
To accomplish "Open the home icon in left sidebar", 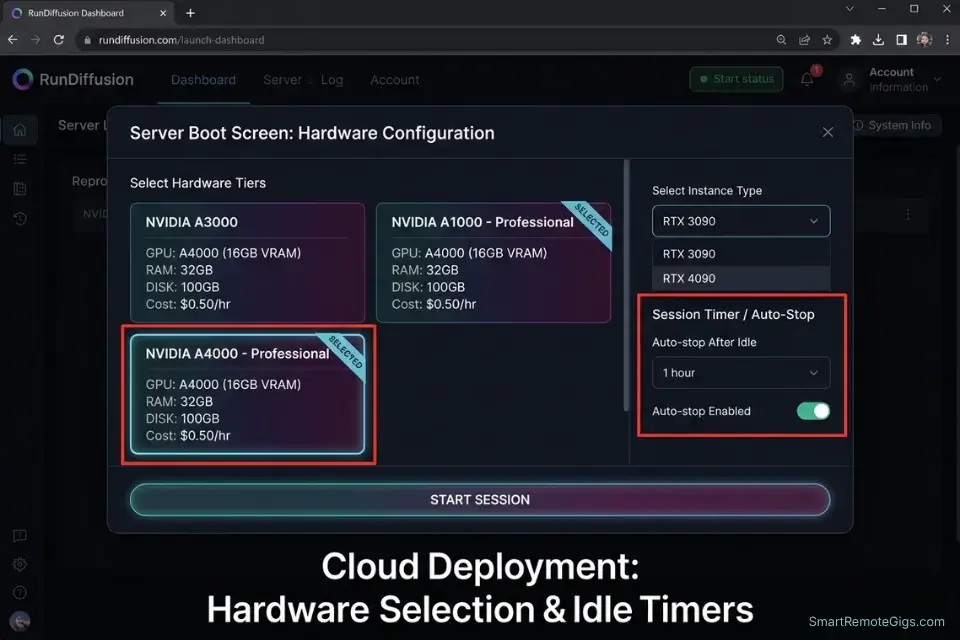I will (20, 130).
